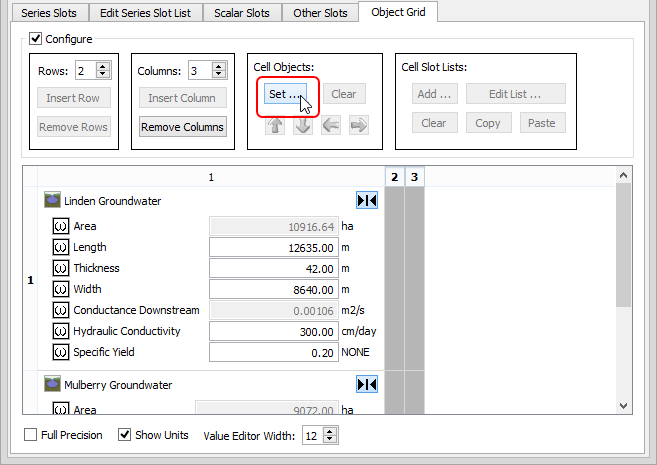Click the move cell right arrow icon
Screen dimensions: 657x465
(358, 126)
